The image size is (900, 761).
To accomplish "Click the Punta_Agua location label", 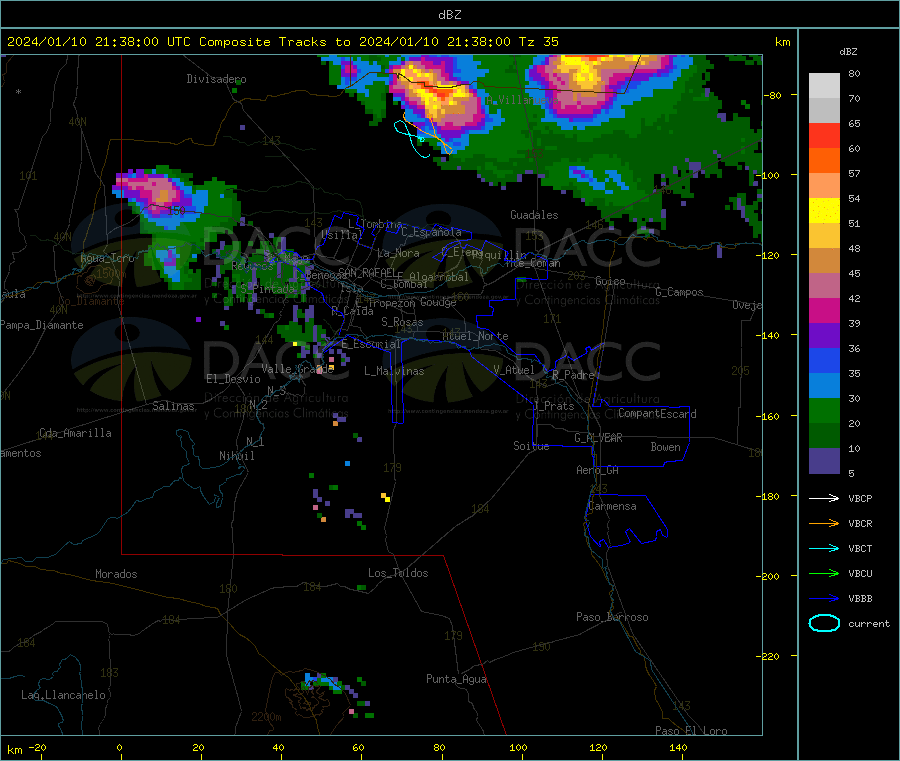I will tap(456, 679).
